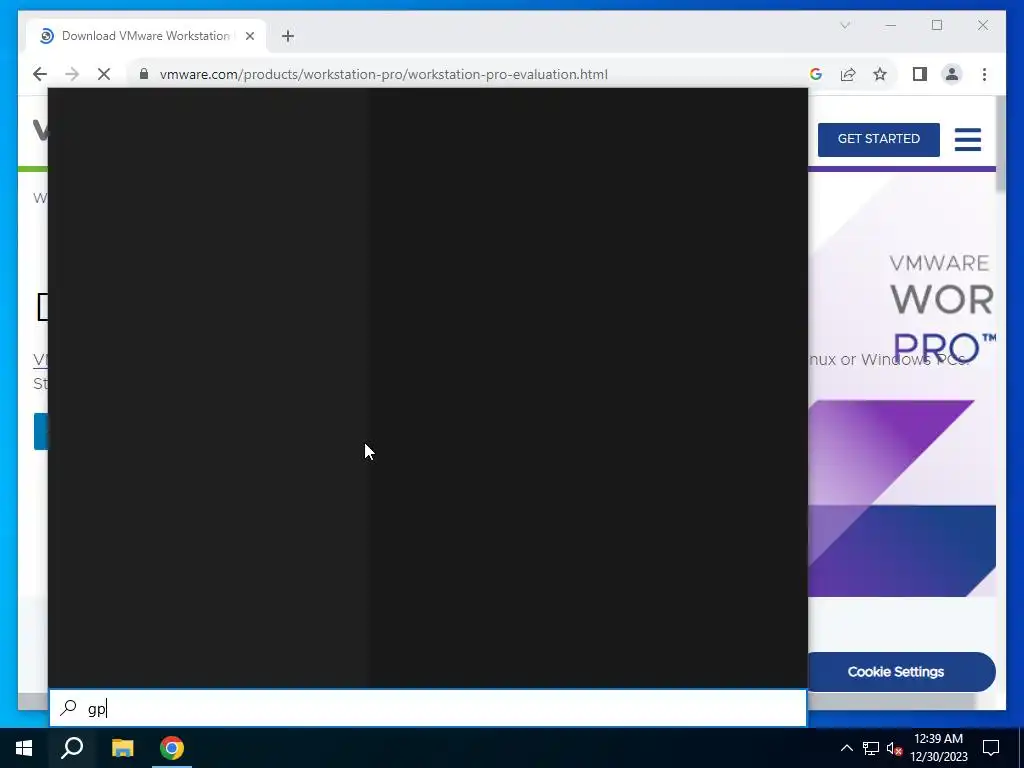Click the magnifier icon in the search box

pos(69,708)
